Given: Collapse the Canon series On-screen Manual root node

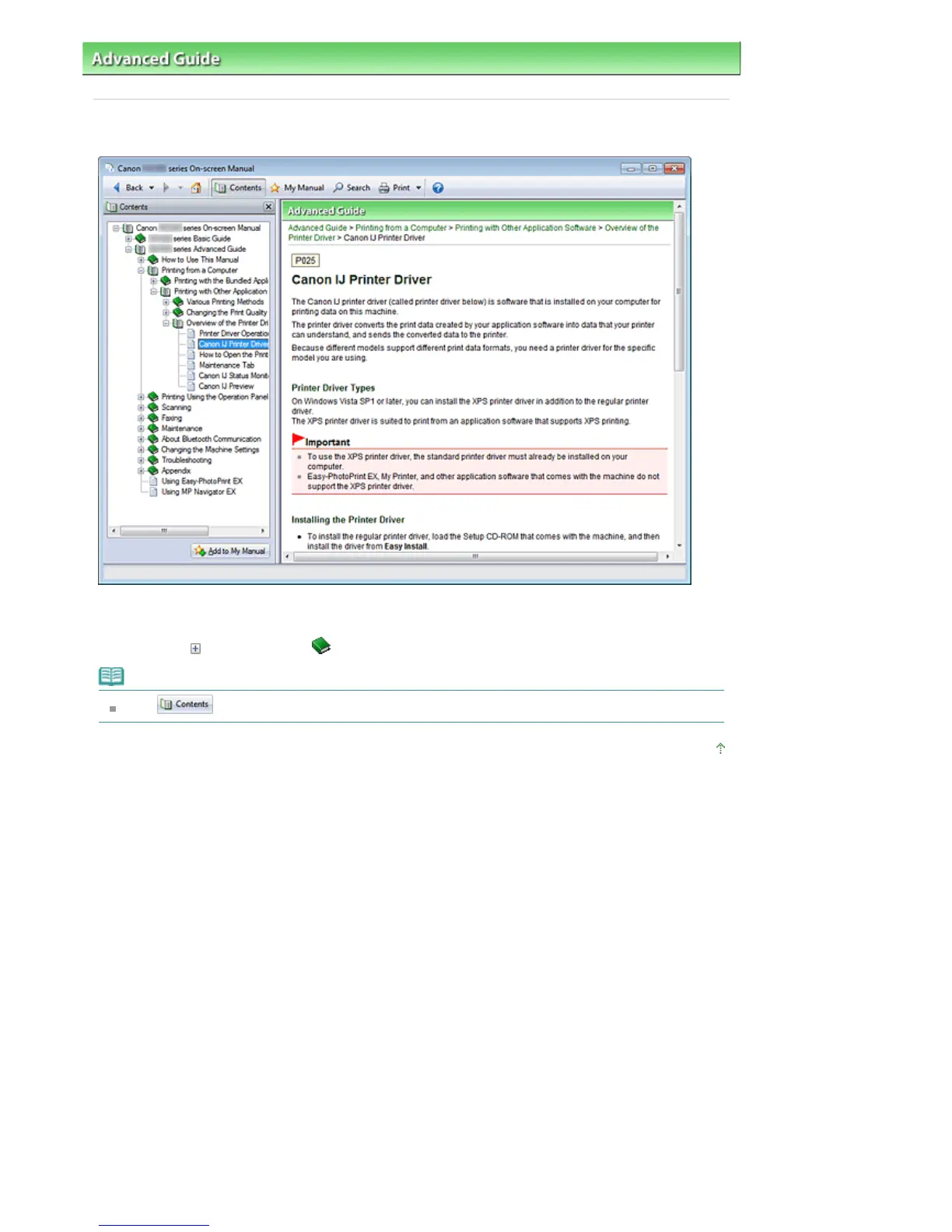Looking at the screenshot, I should pos(116,228).
